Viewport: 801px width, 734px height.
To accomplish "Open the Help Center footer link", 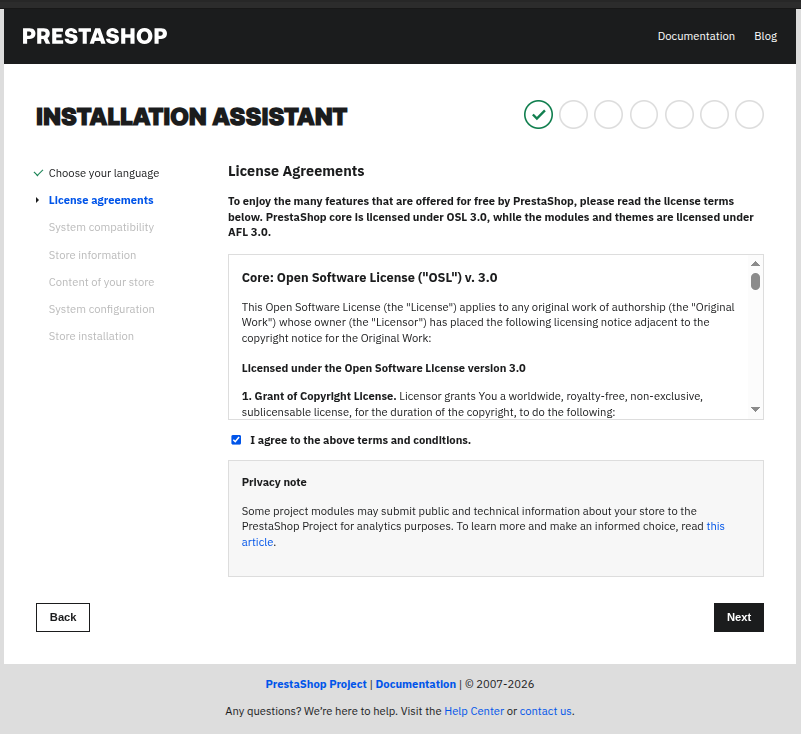I will click(474, 711).
